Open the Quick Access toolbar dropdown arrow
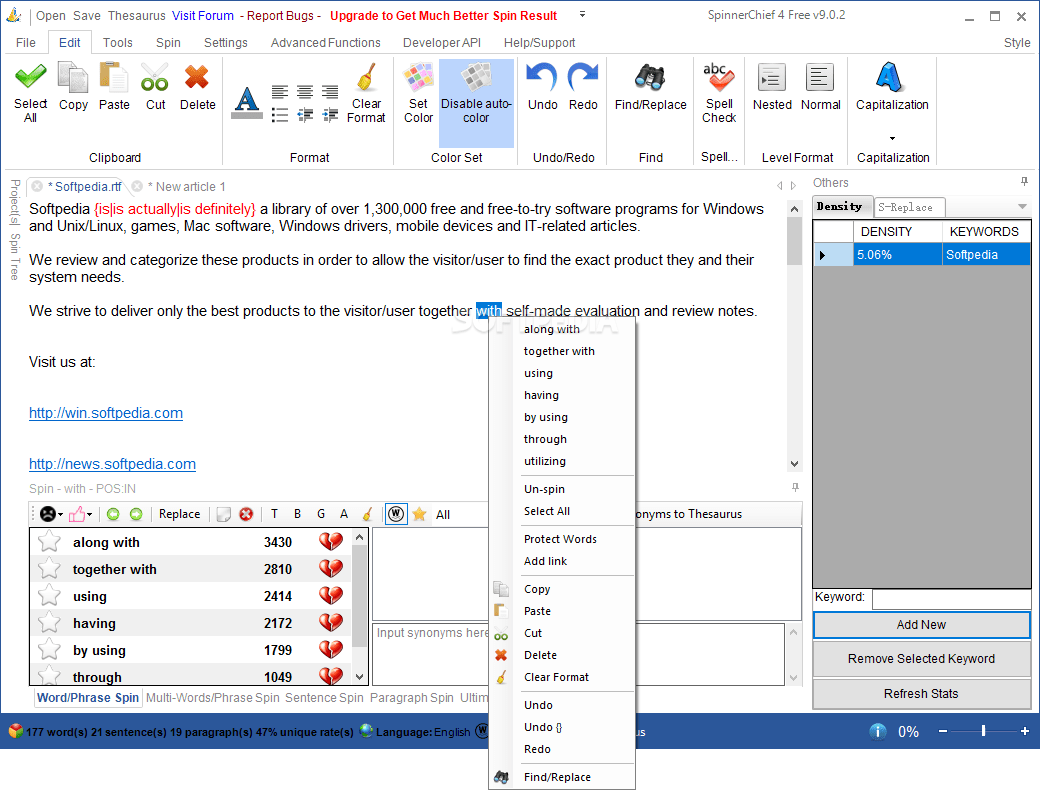 [582, 14]
